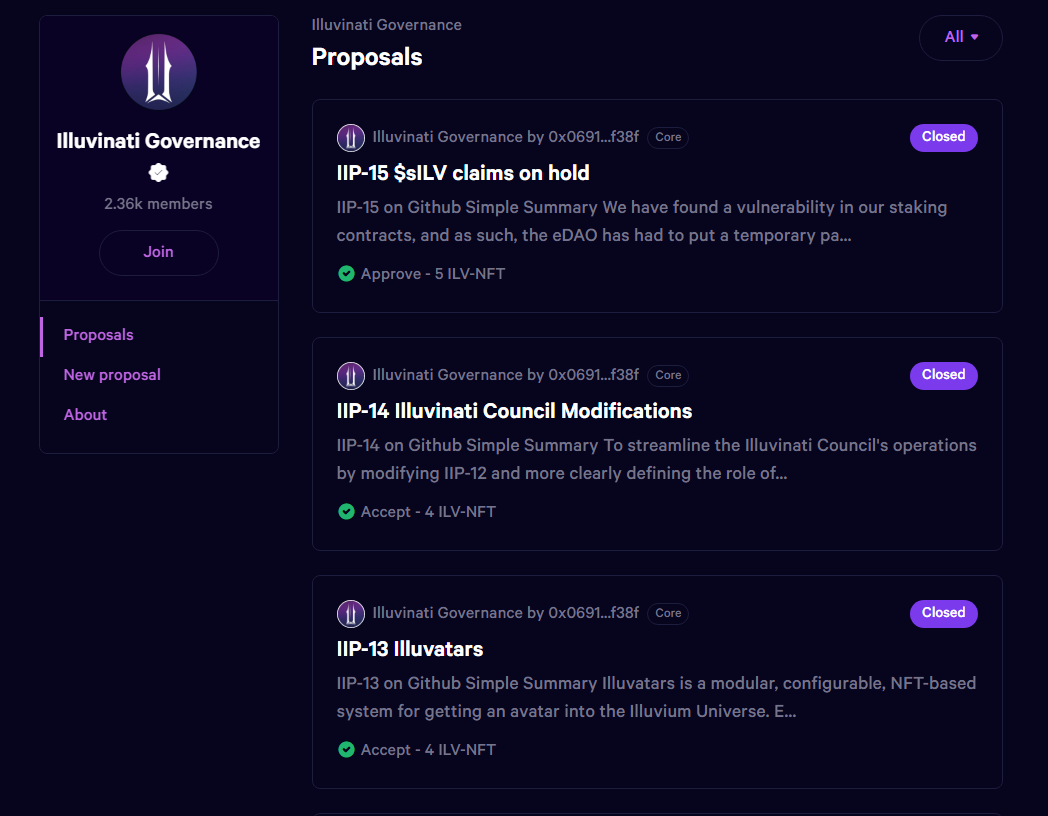Go to the About section
The height and width of the screenshot is (816, 1048).
pos(85,415)
